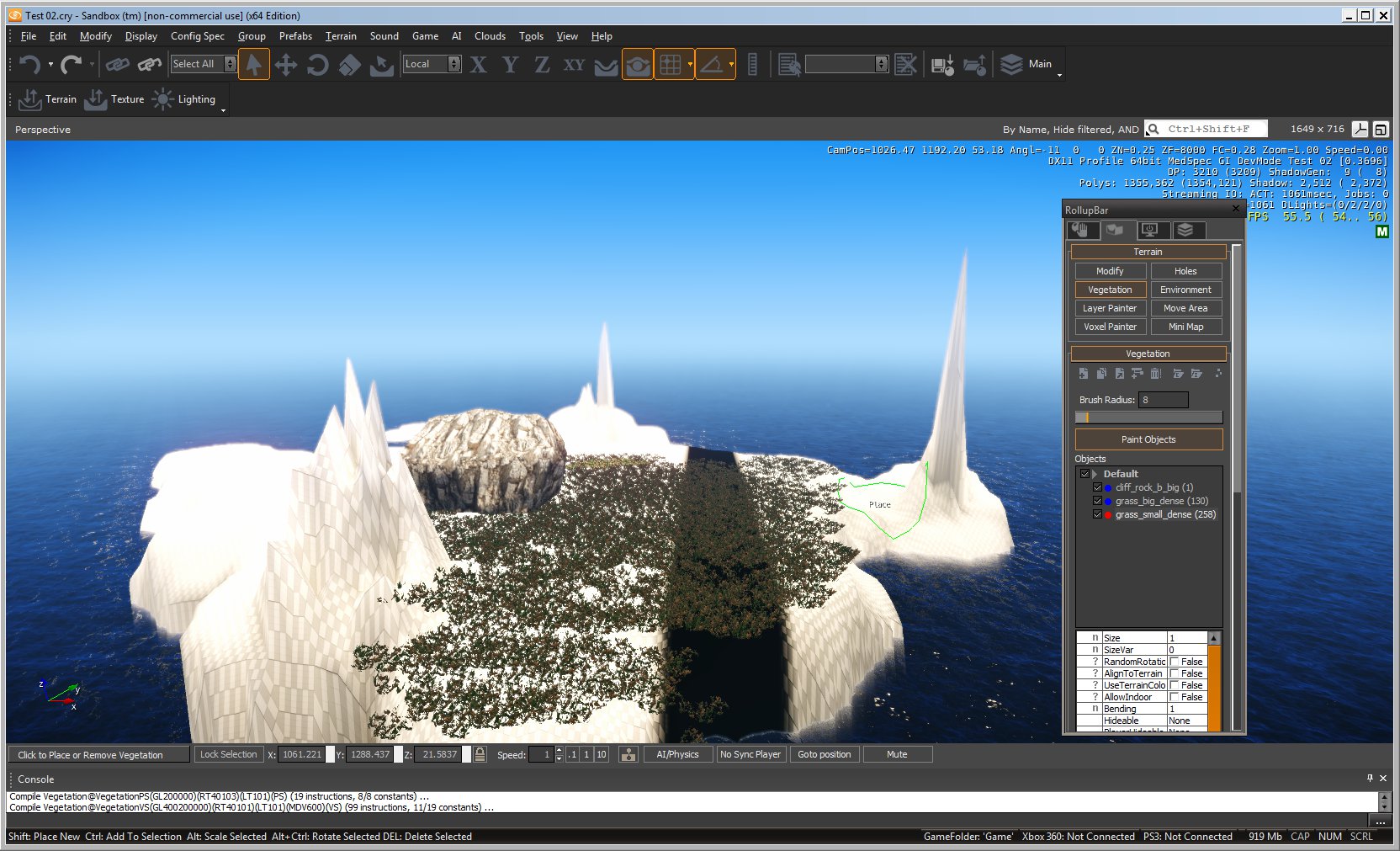Click the Goto position button

click(x=824, y=754)
